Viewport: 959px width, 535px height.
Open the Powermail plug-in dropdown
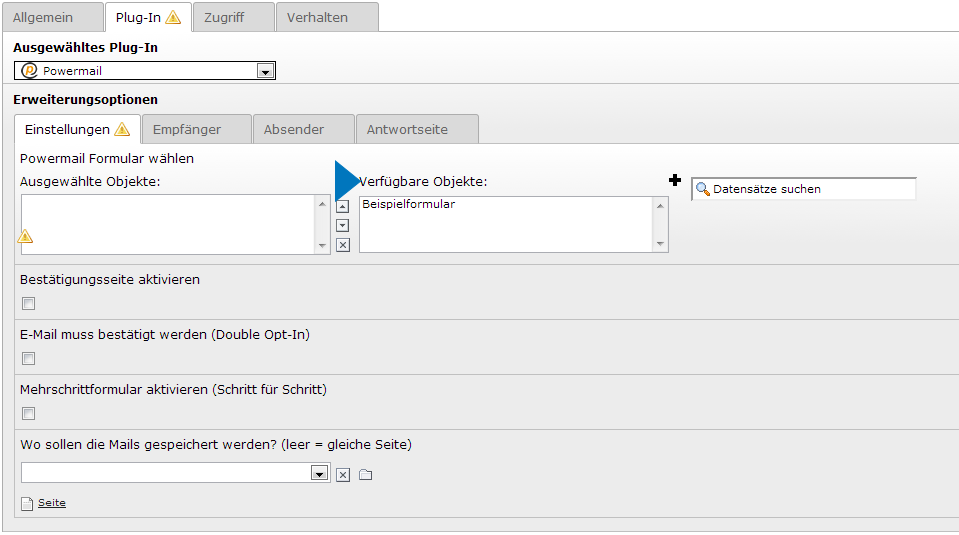tap(265, 71)
